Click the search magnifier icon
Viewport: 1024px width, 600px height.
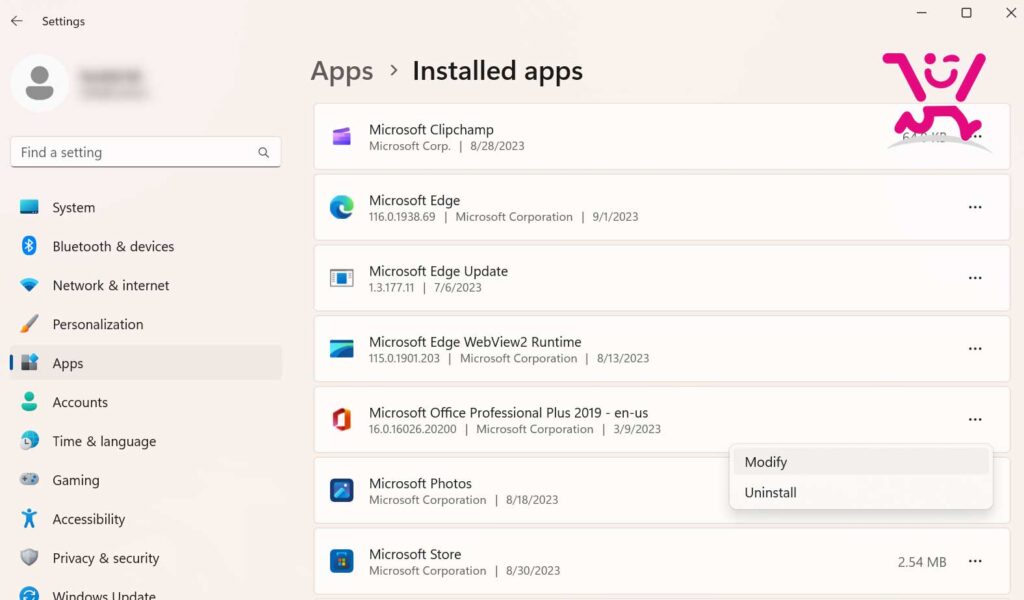pyautogui.click(x=263, y=152)
